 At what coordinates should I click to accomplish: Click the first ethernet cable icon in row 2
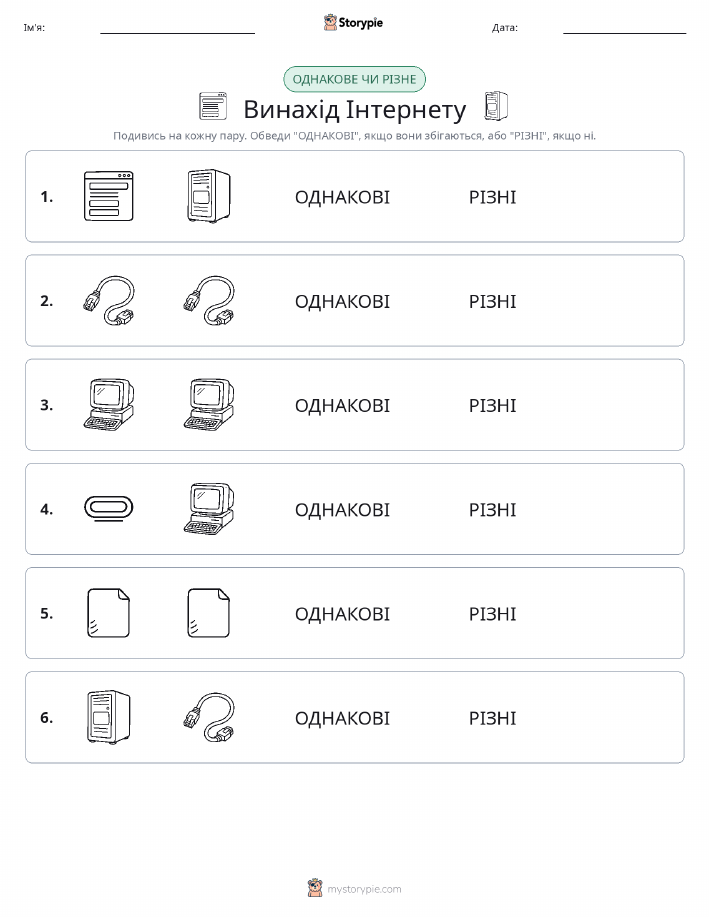(109, 301)
